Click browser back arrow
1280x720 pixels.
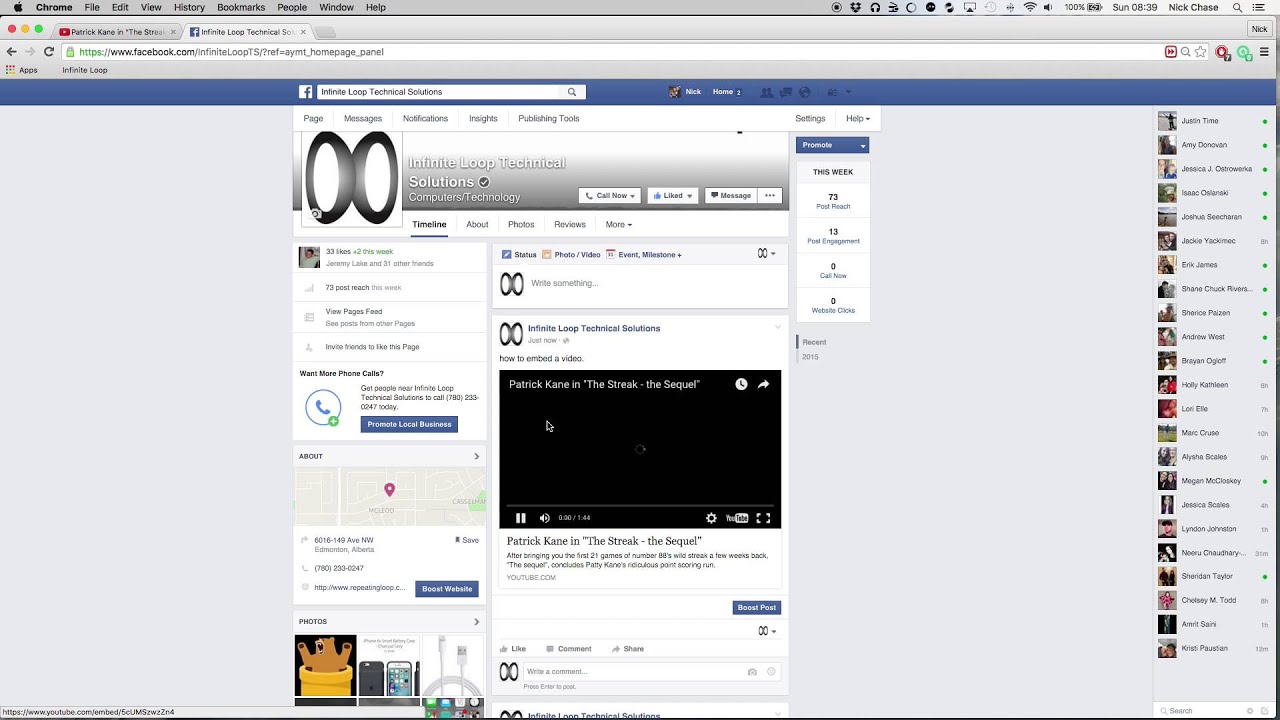coord(12,52)
